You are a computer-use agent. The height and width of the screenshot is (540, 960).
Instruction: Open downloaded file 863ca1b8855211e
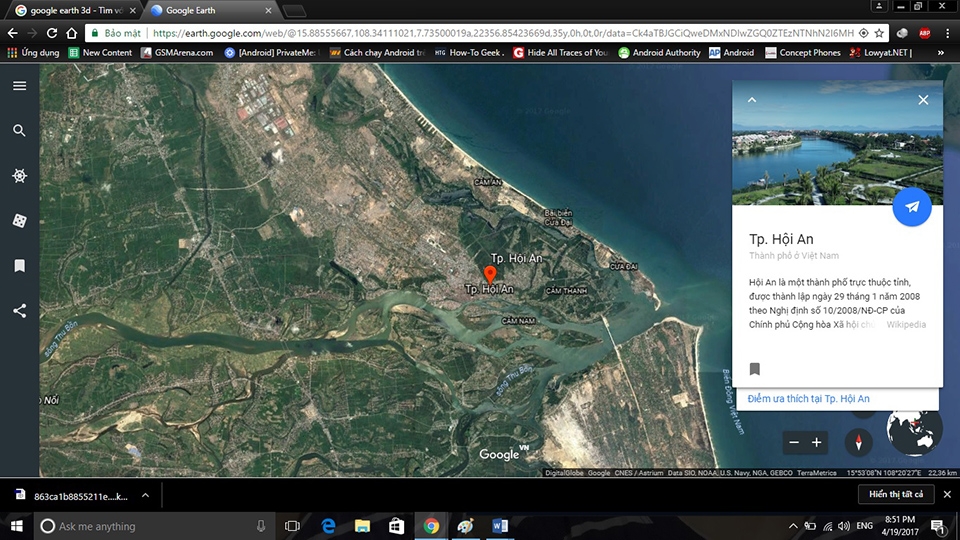72,495
